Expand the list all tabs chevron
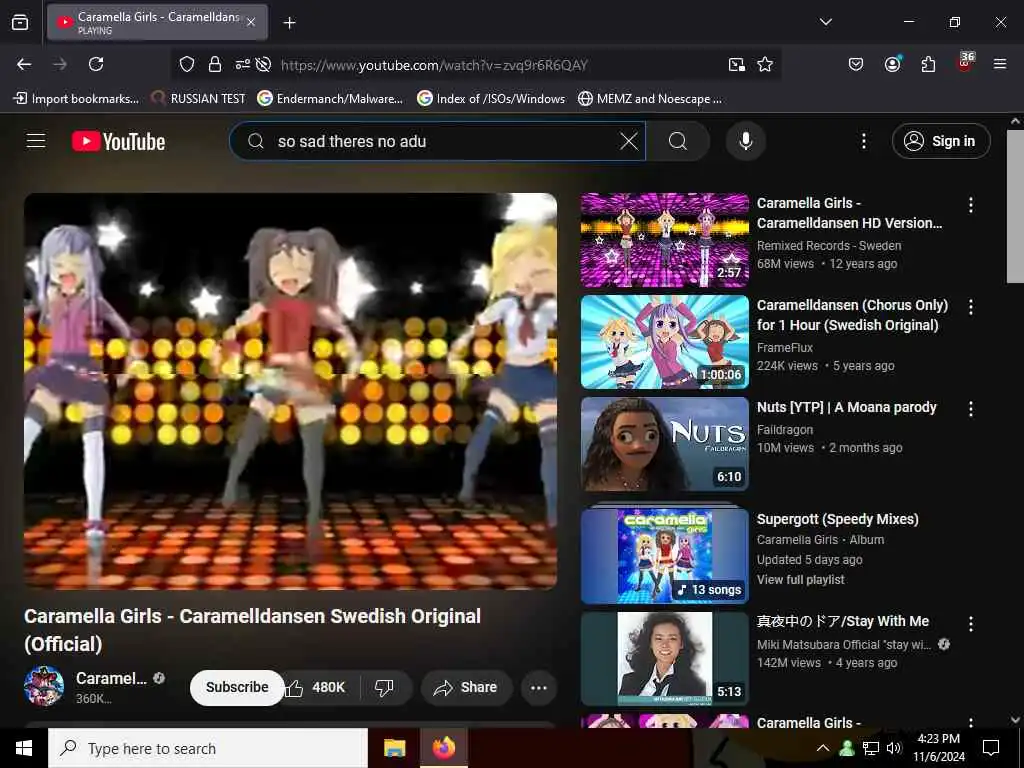The width and height of the screenshot is (1024, 768). click(825, 22)
